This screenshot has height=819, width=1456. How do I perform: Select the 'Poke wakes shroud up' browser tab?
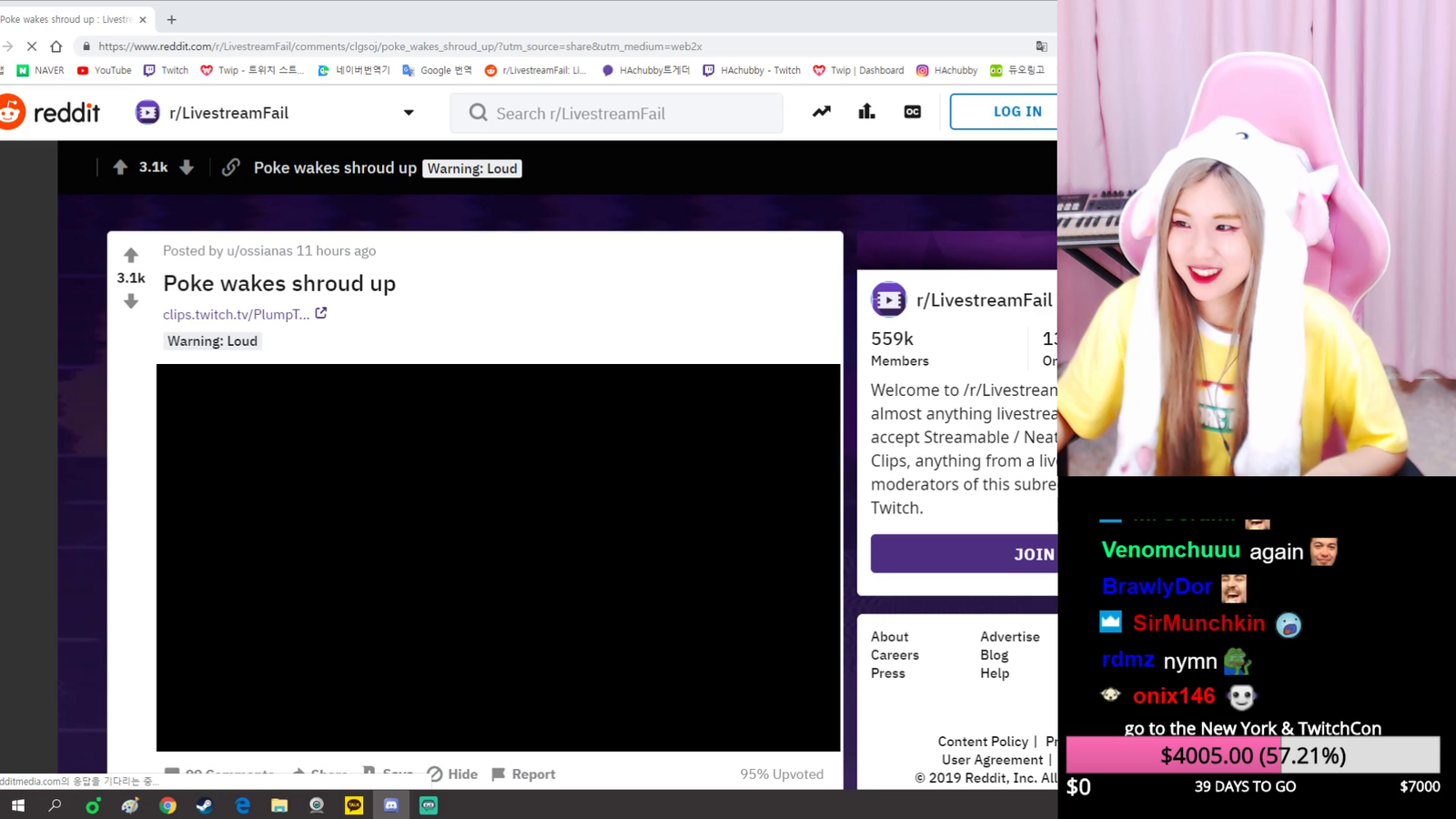[x=73, y=19]
